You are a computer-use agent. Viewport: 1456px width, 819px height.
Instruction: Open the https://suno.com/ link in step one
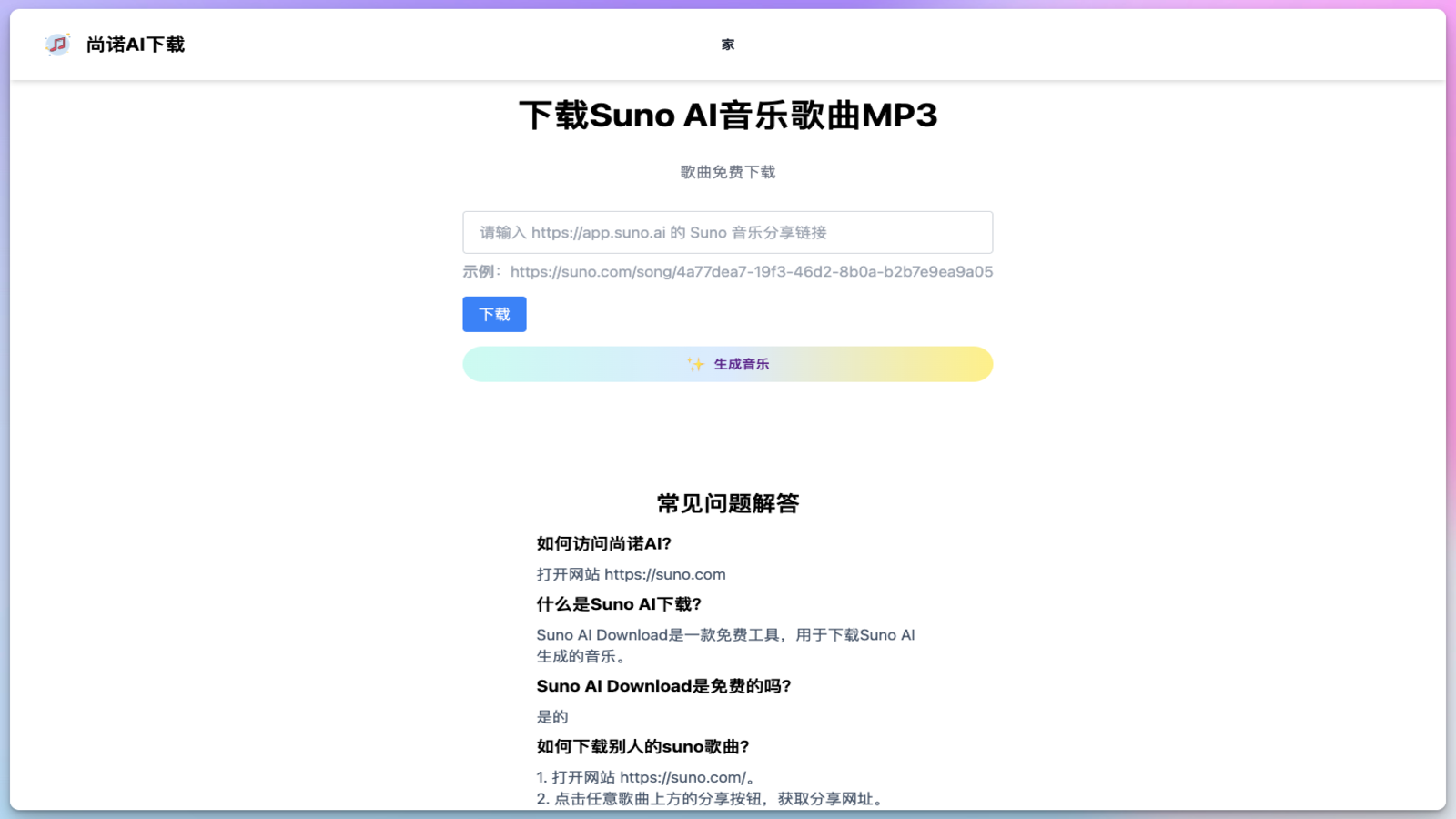(x=682, y=777)
